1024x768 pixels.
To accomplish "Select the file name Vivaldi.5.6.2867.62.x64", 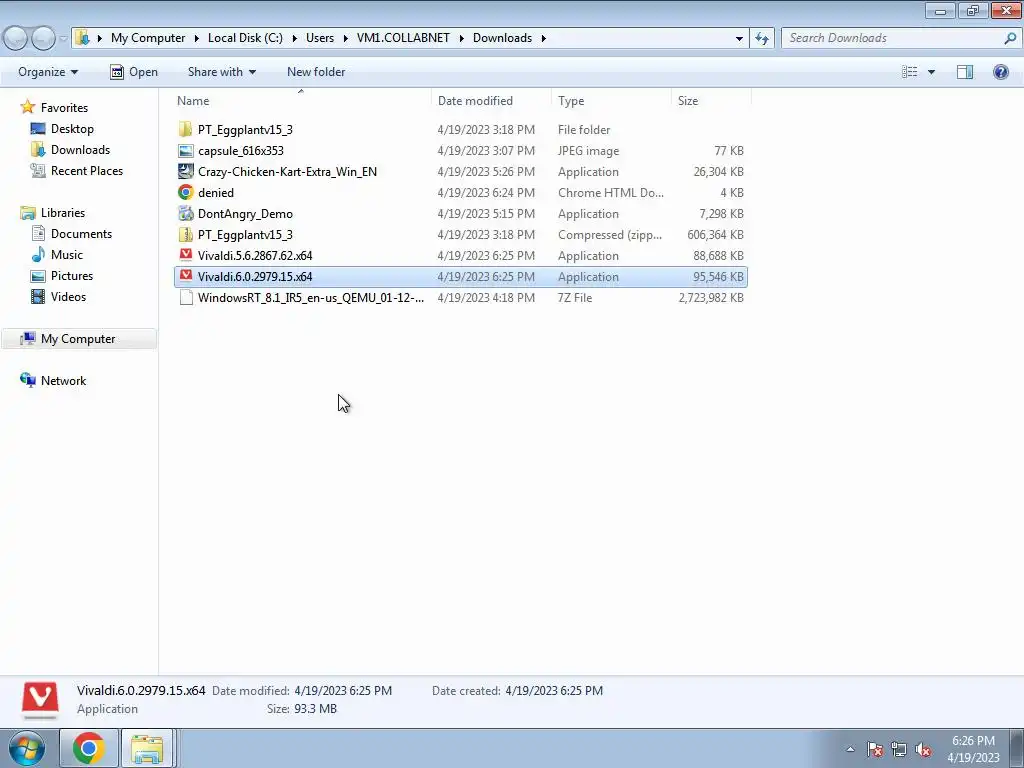I will (255, 255).
